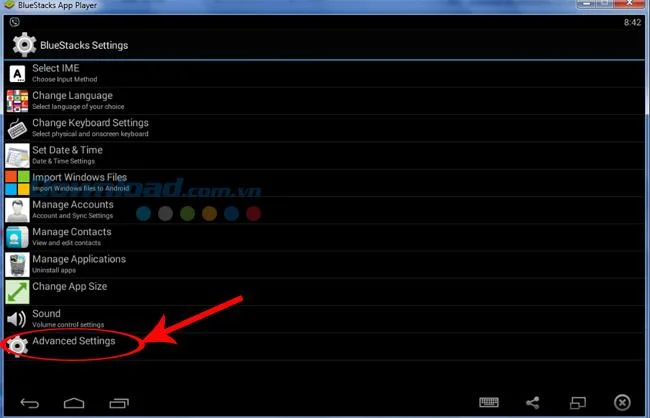650x418 pixels.
Task: Tap the recent apps button
Action: pos(119,403)
